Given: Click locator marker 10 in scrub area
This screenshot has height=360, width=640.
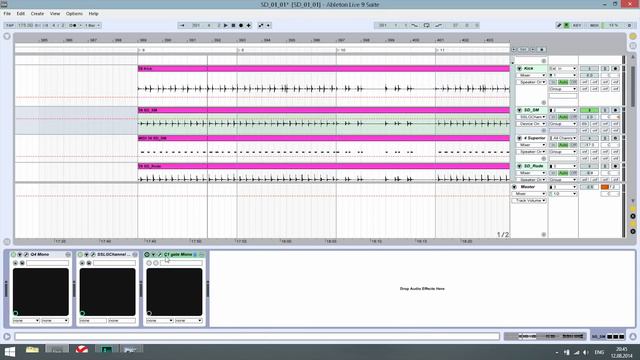Looking at the screenshot, I should click(340, 50).
